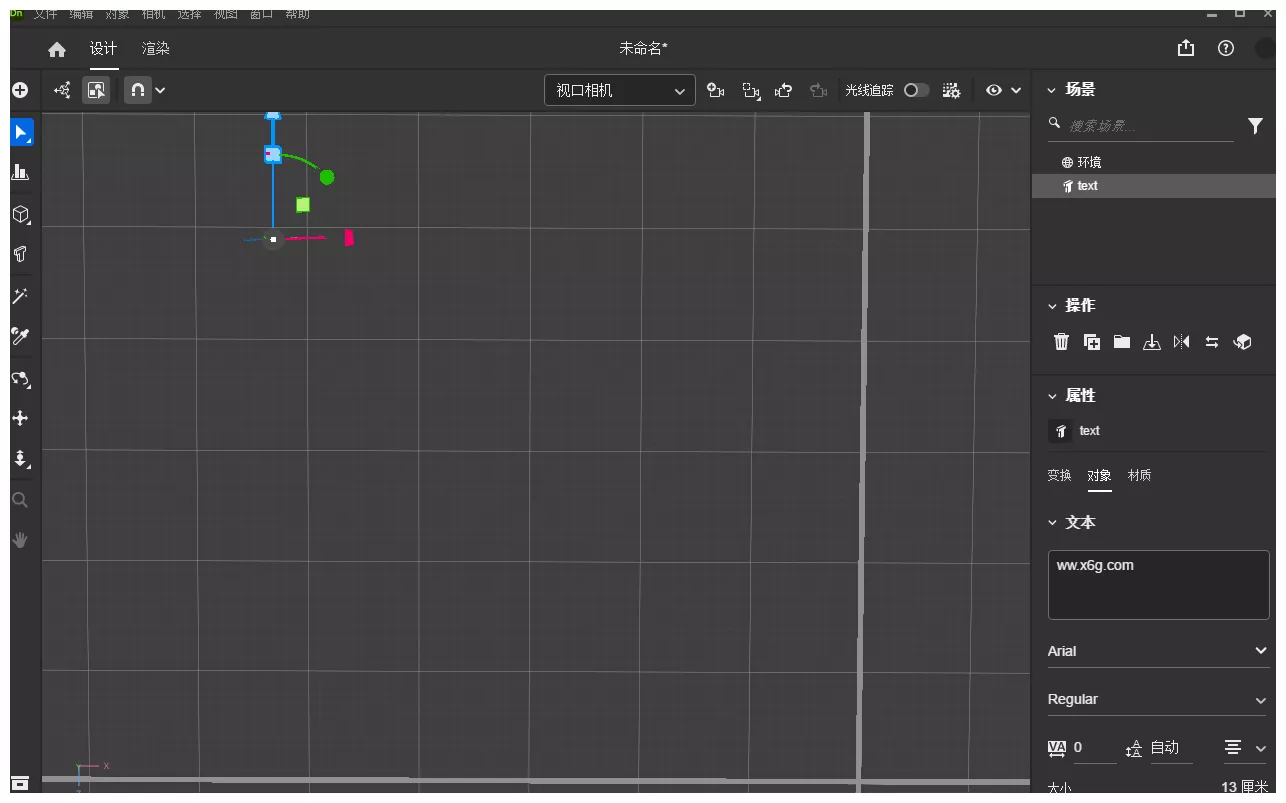
Task: Toggle the view visibility eye icon
Action: point(994,90)
